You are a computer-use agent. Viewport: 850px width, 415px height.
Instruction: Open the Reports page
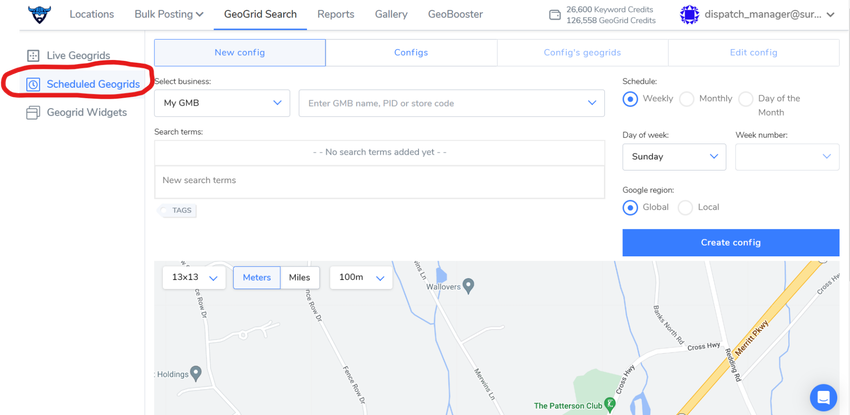pos(336,14)
